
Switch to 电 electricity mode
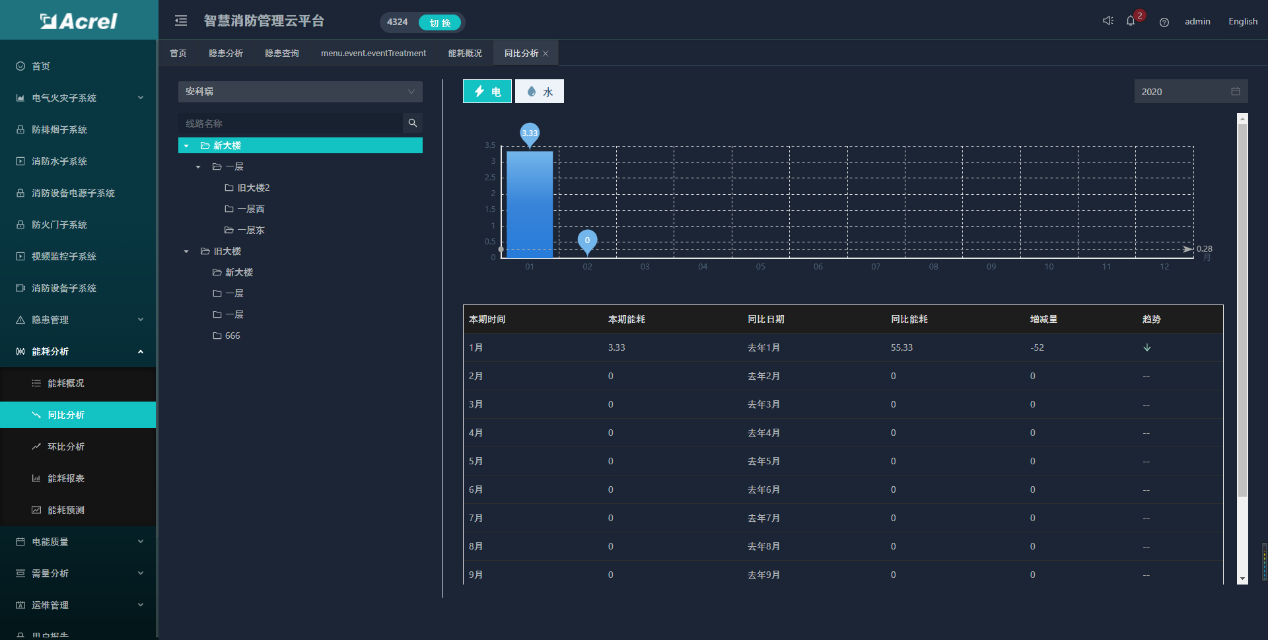pos(487,91)
